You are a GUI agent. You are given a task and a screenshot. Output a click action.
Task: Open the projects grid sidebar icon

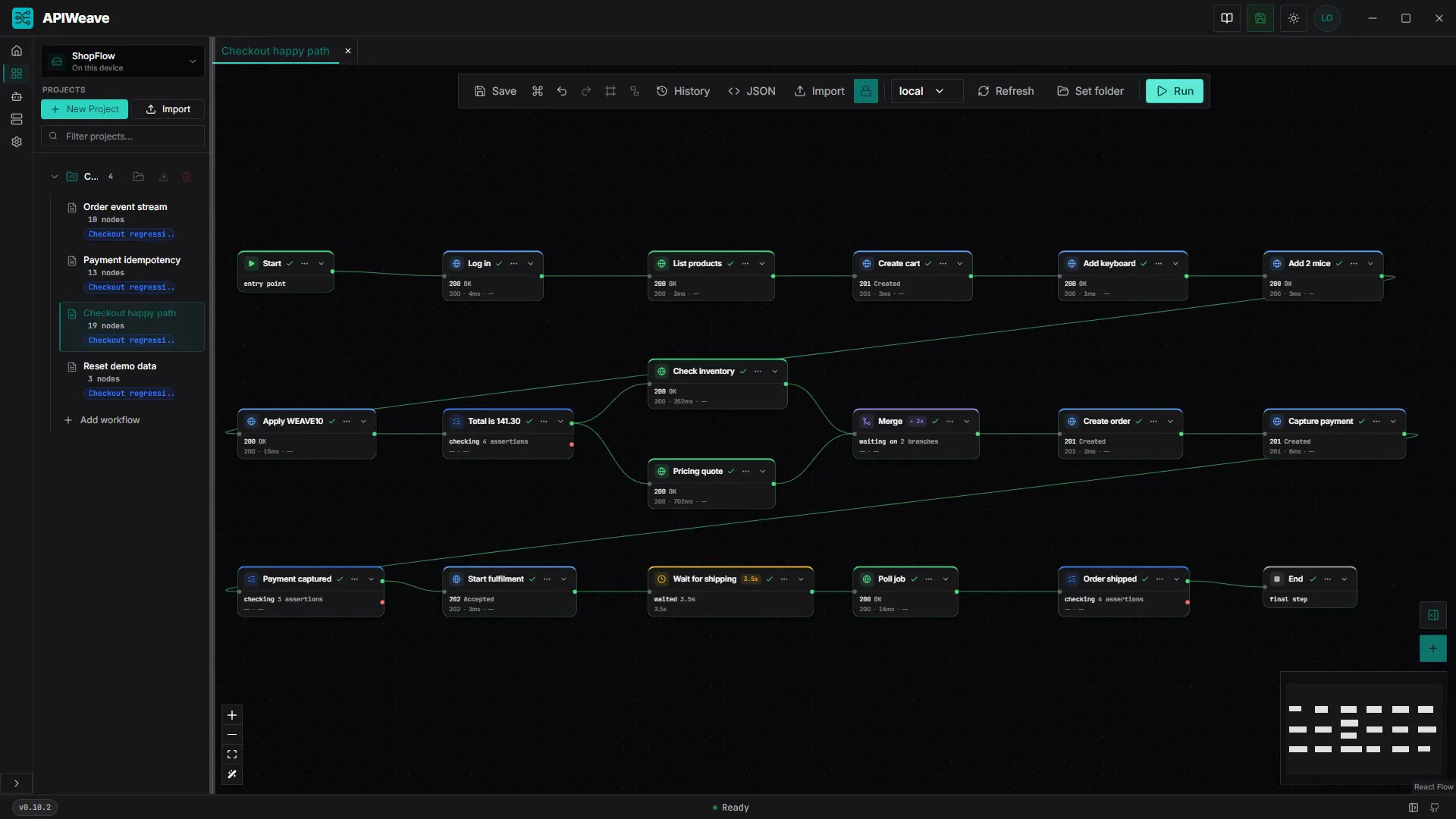17,74
